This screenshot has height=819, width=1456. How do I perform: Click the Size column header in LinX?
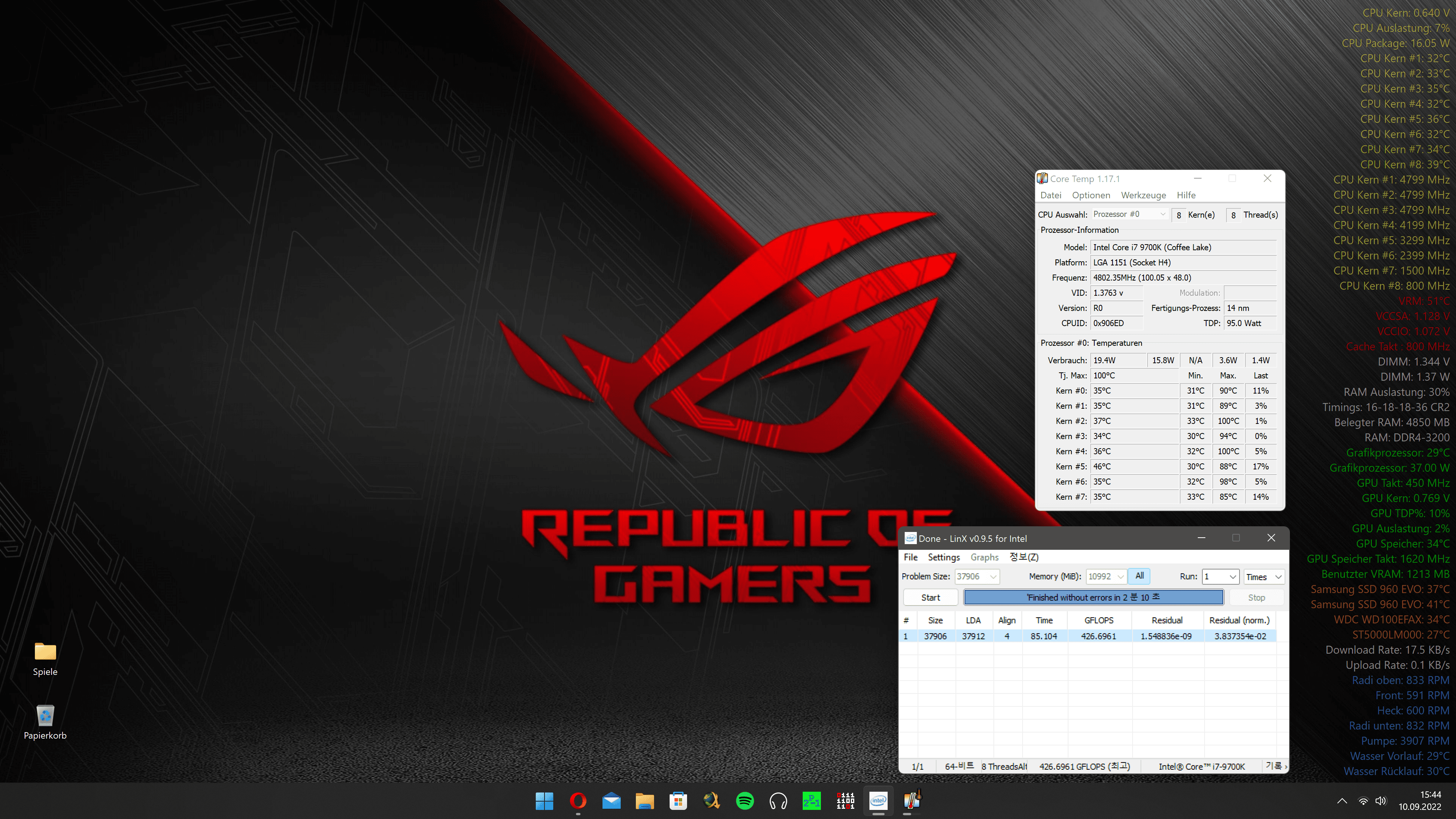click(x=936, y=621)
